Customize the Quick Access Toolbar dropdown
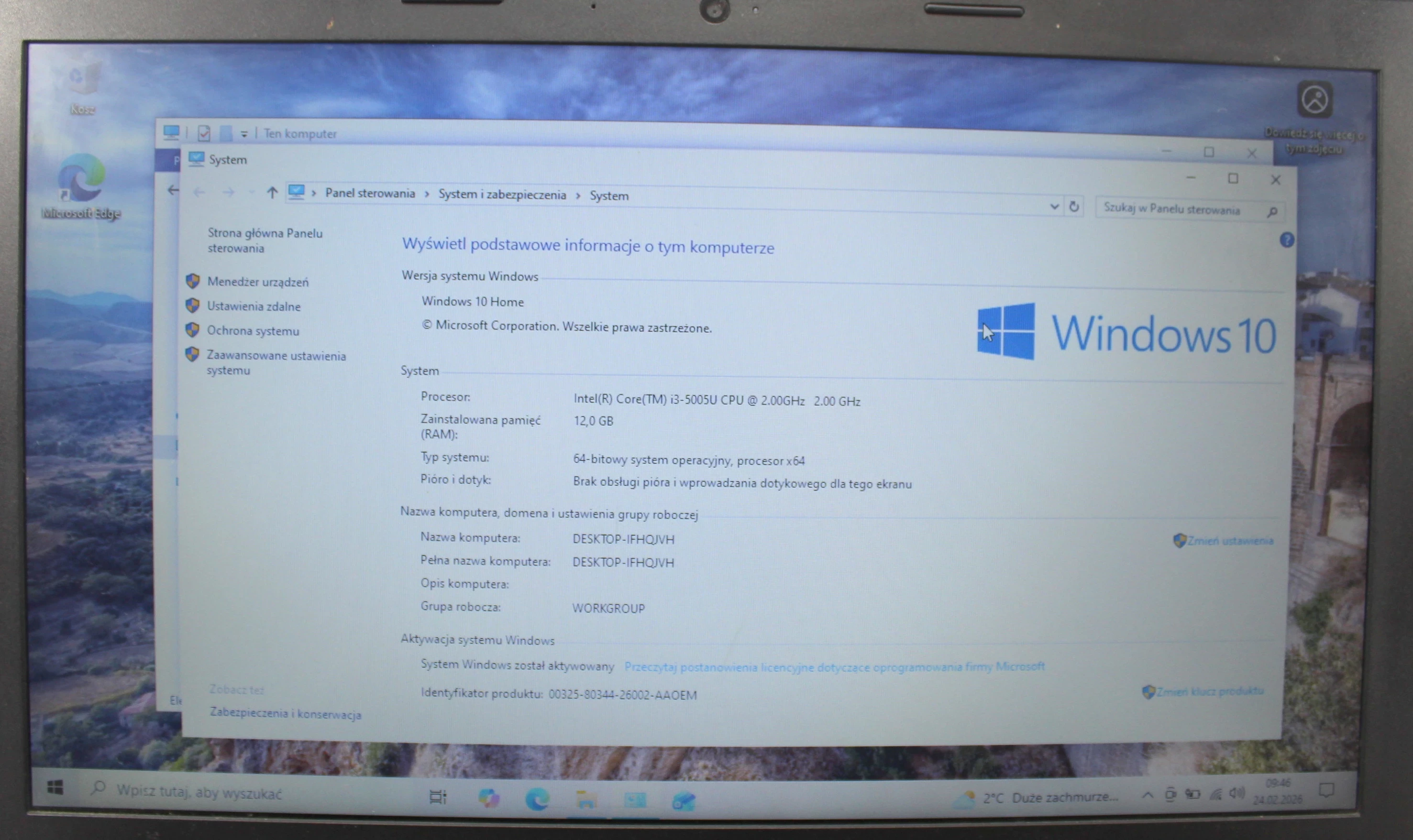Image resolution: width=1413 pixels, height=840 pixels. [244, 133]
